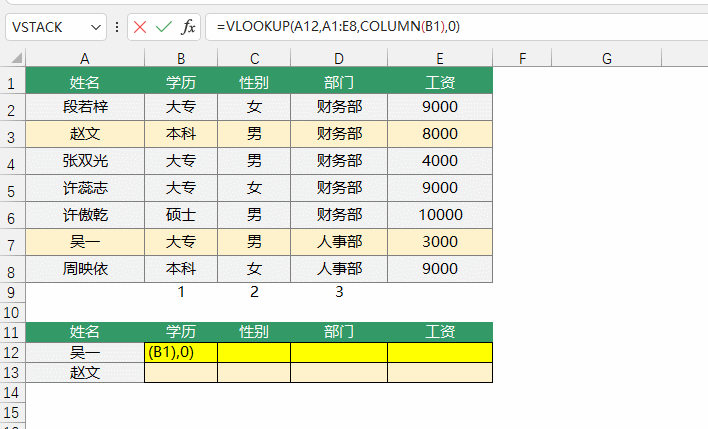Click cell containing 张双光
The width and height of the screenshot is (708, 429).
(x=85, y=161)
